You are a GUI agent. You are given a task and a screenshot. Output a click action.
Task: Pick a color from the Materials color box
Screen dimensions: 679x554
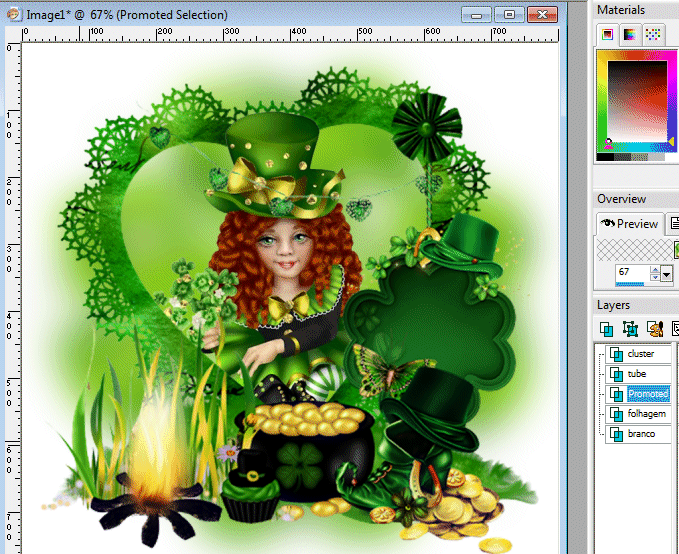(637, 100)
